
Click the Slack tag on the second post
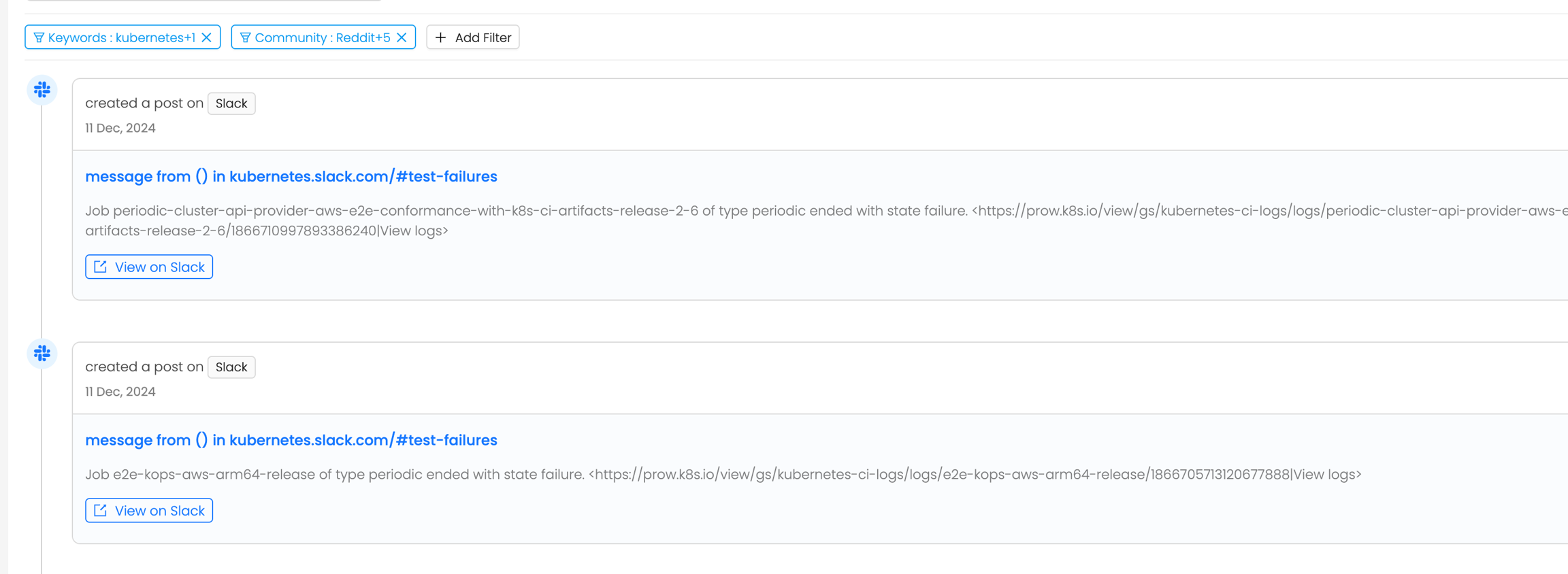[231, 367]
